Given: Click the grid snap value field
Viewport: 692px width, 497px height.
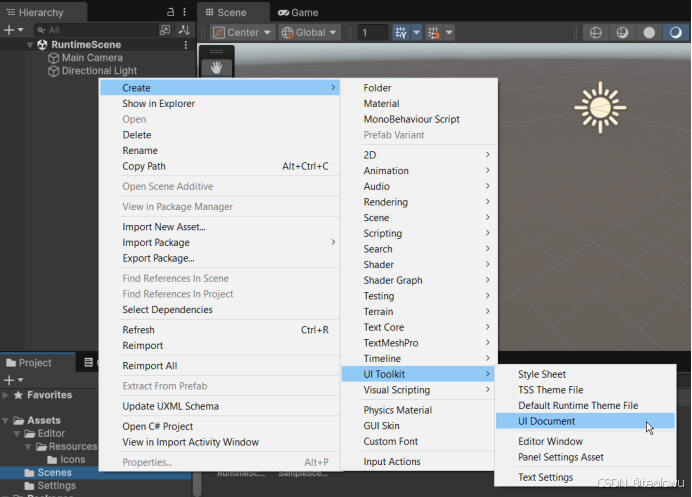Looking at the screenshot, I should point(373,33).
